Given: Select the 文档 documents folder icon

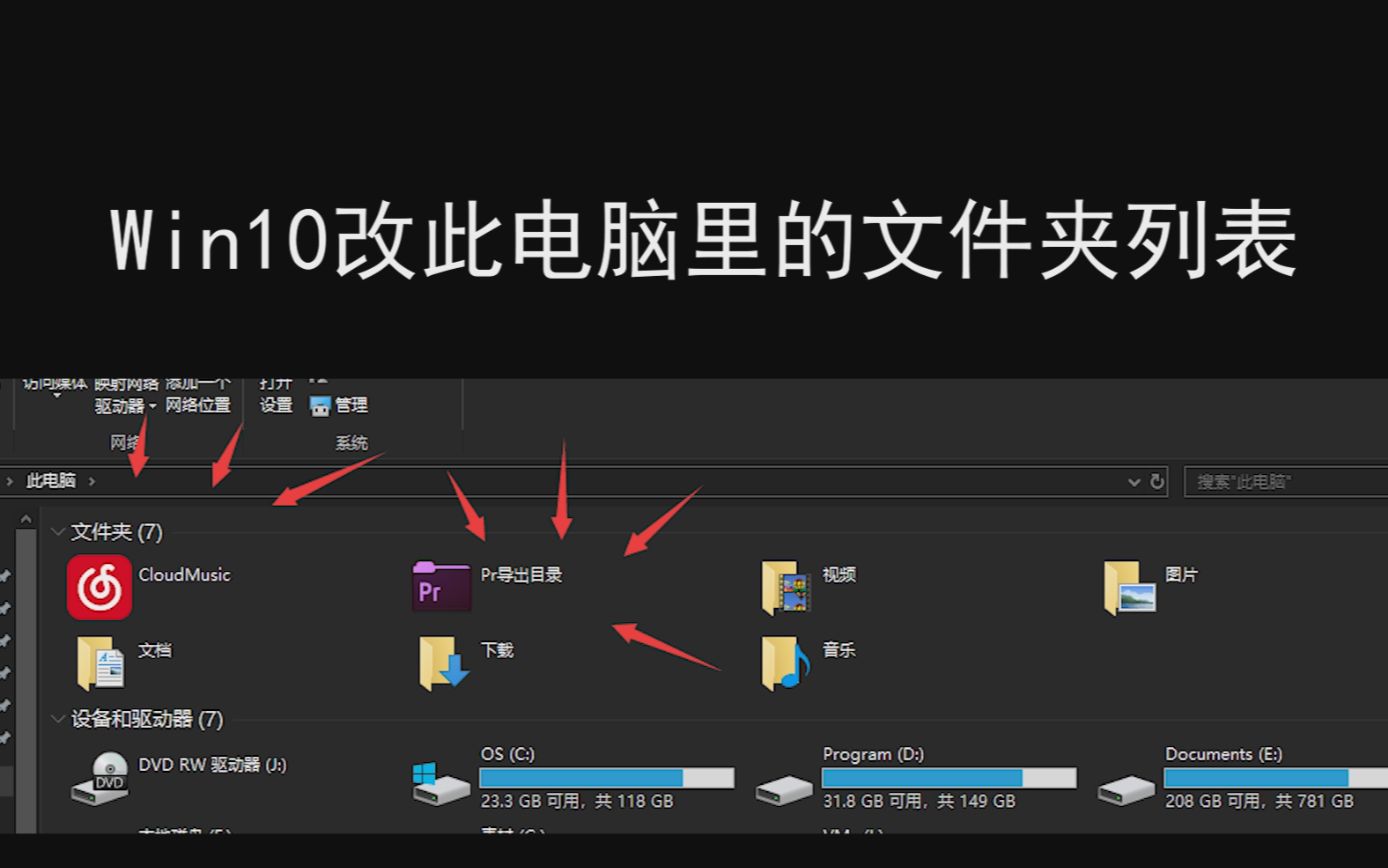Looking at the screenshot, I should tap(101, 663).
